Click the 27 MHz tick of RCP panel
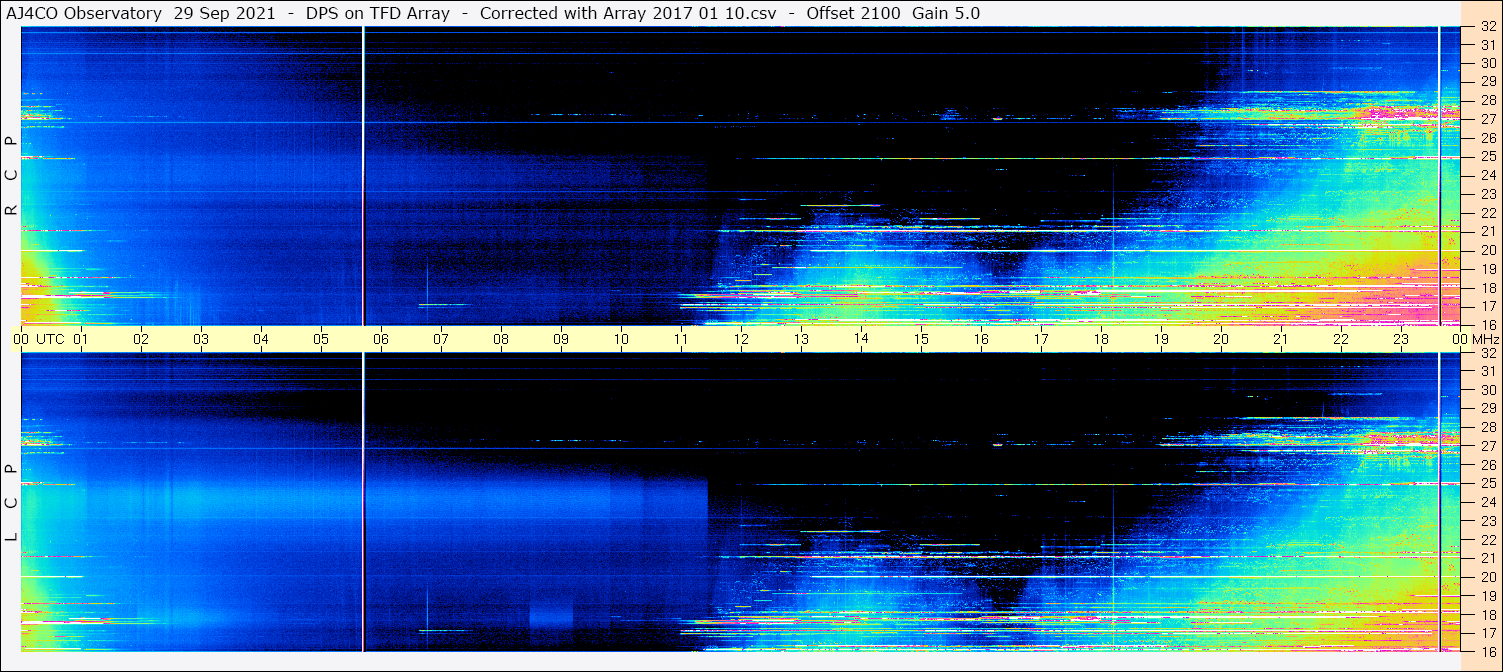Screen dimensions: 1503x672 tap(1487, 119)
